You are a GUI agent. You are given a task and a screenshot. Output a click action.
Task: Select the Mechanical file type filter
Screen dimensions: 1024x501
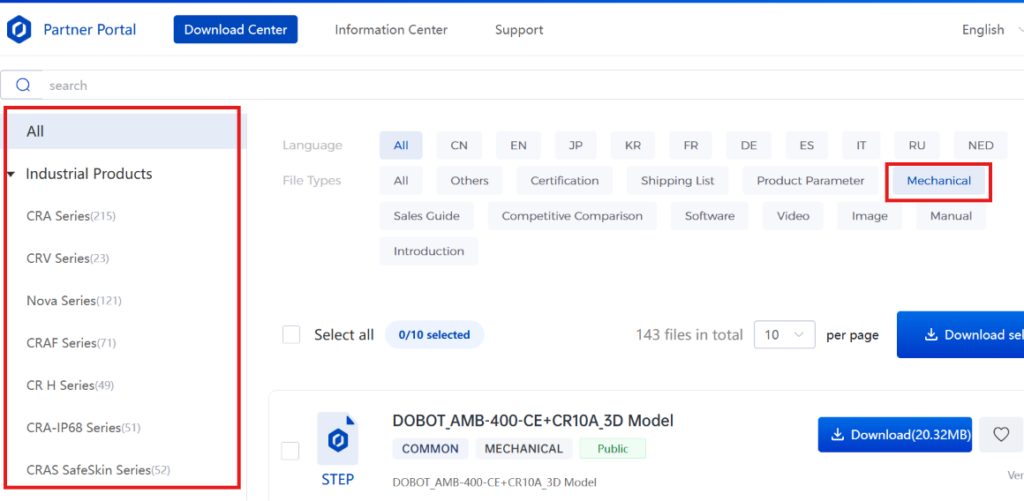point(938,180)
